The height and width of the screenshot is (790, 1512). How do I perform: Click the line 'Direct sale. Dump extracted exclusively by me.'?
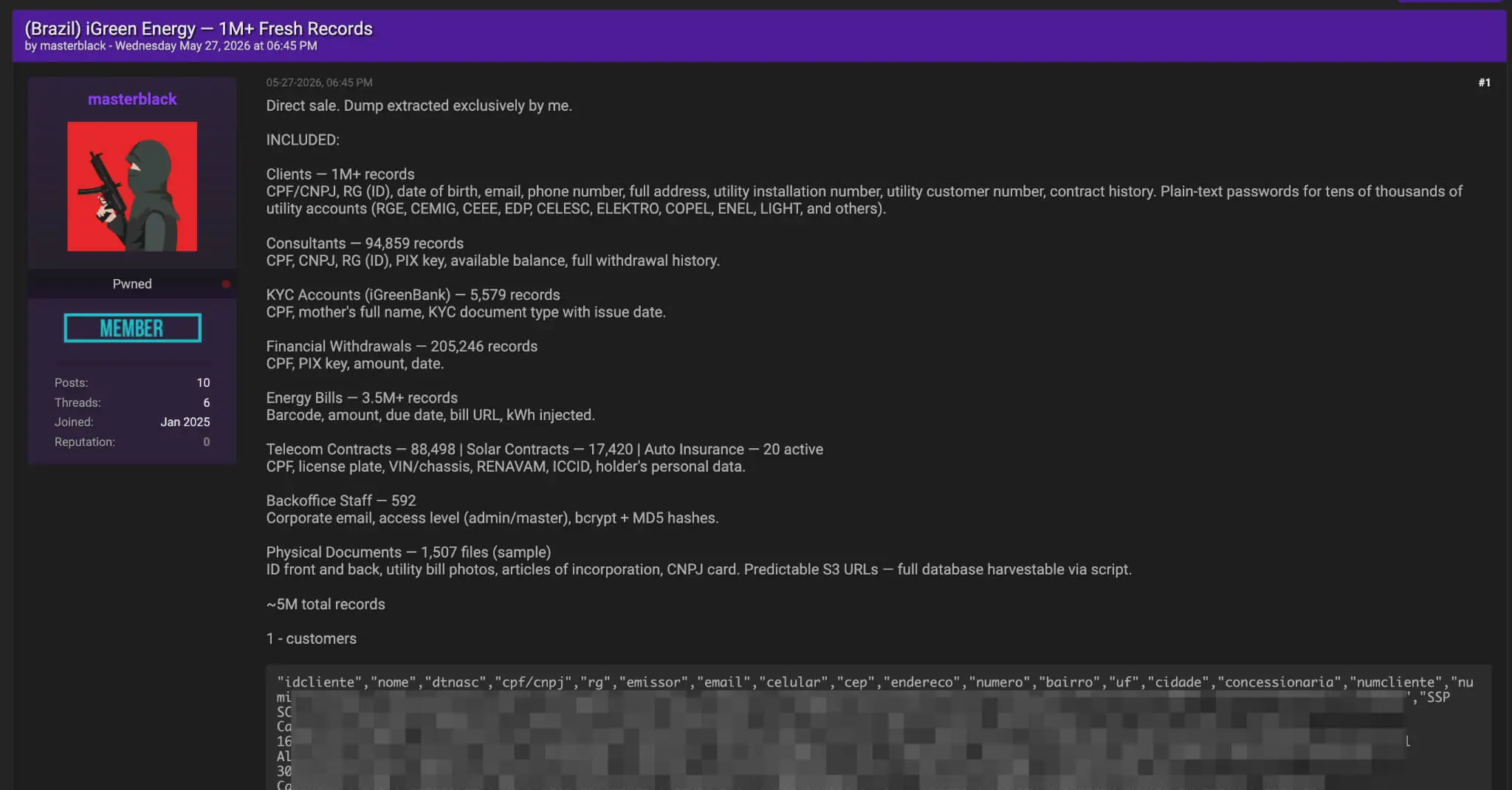tap(419, 106)
